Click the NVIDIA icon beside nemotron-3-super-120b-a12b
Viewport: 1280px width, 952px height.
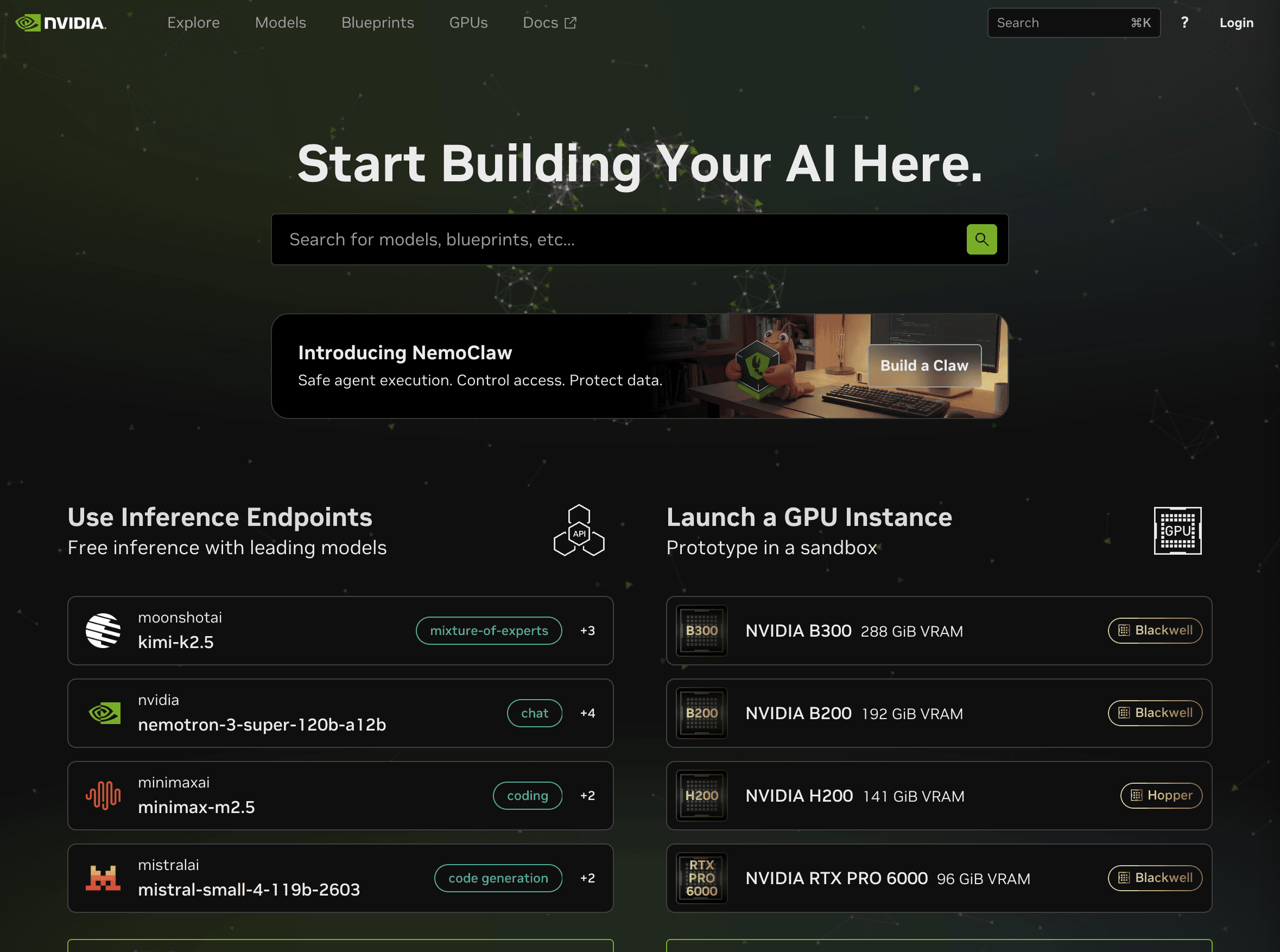[105, 712]
